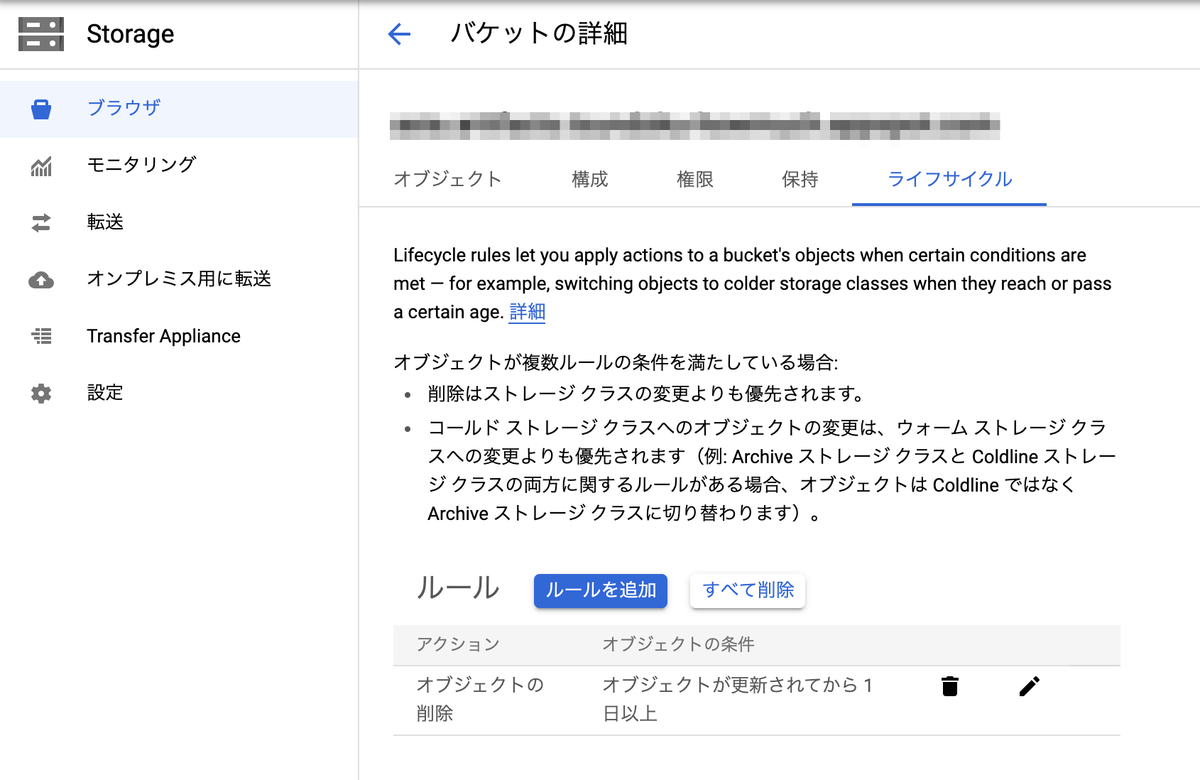
Task: Select the ブラウザ sidebar icon
Action: point(40,108)
